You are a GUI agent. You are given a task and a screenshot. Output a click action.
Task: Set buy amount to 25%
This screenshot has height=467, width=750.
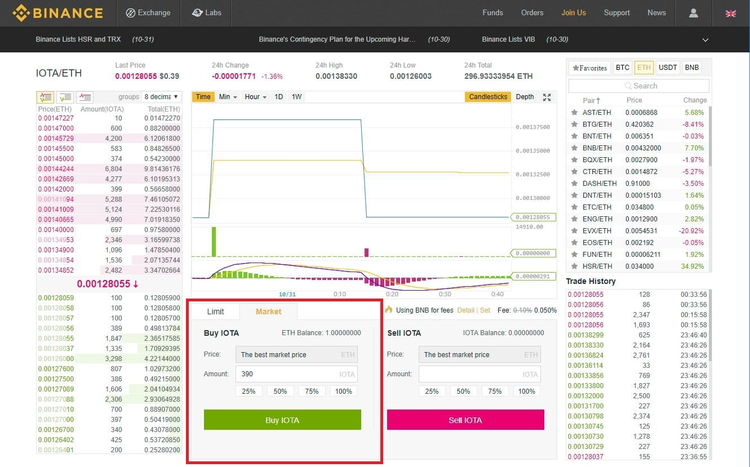point(249,391)
